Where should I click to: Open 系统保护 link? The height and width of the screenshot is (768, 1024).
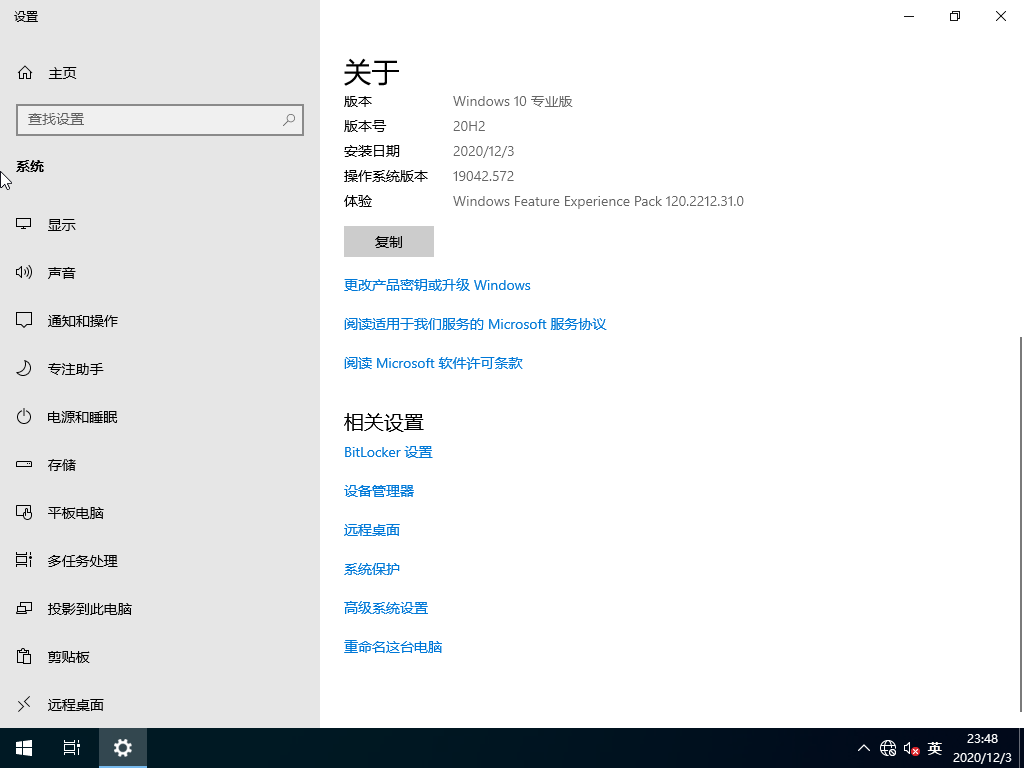click(x=372, y=569)
